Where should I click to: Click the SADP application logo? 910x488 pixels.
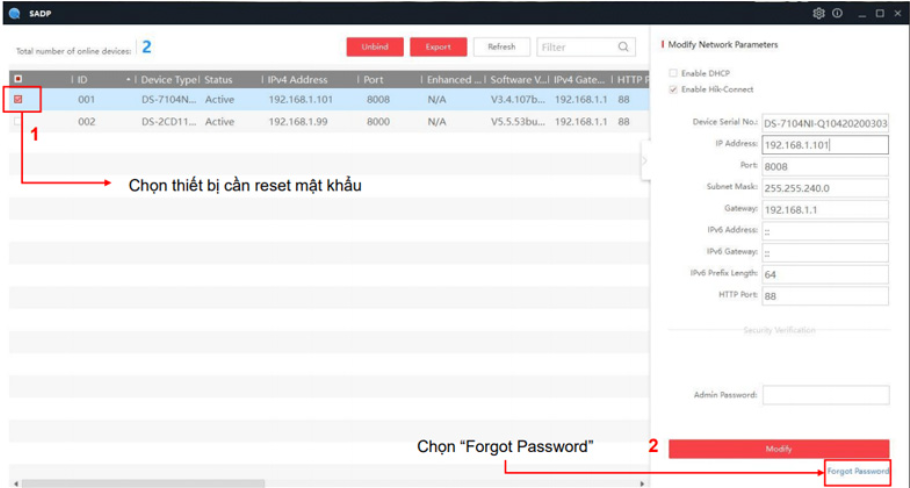(x=13, y=13)
